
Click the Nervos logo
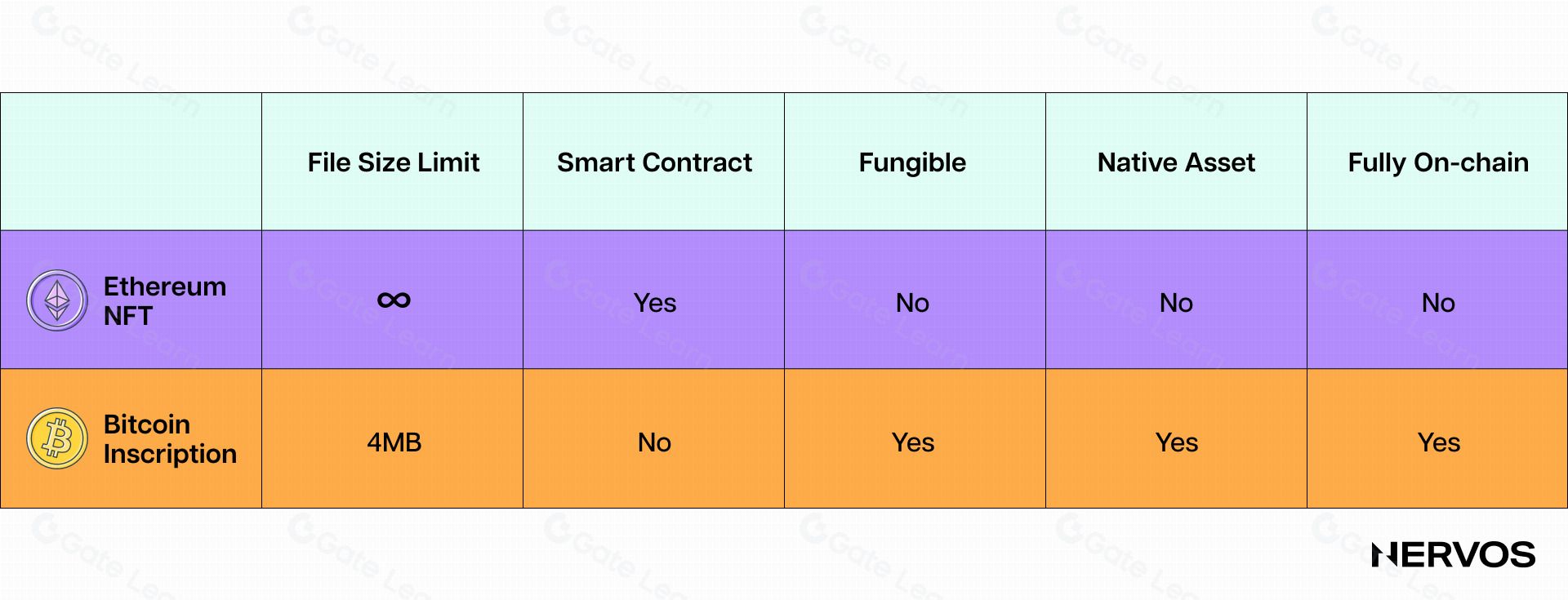point(1453,555)
